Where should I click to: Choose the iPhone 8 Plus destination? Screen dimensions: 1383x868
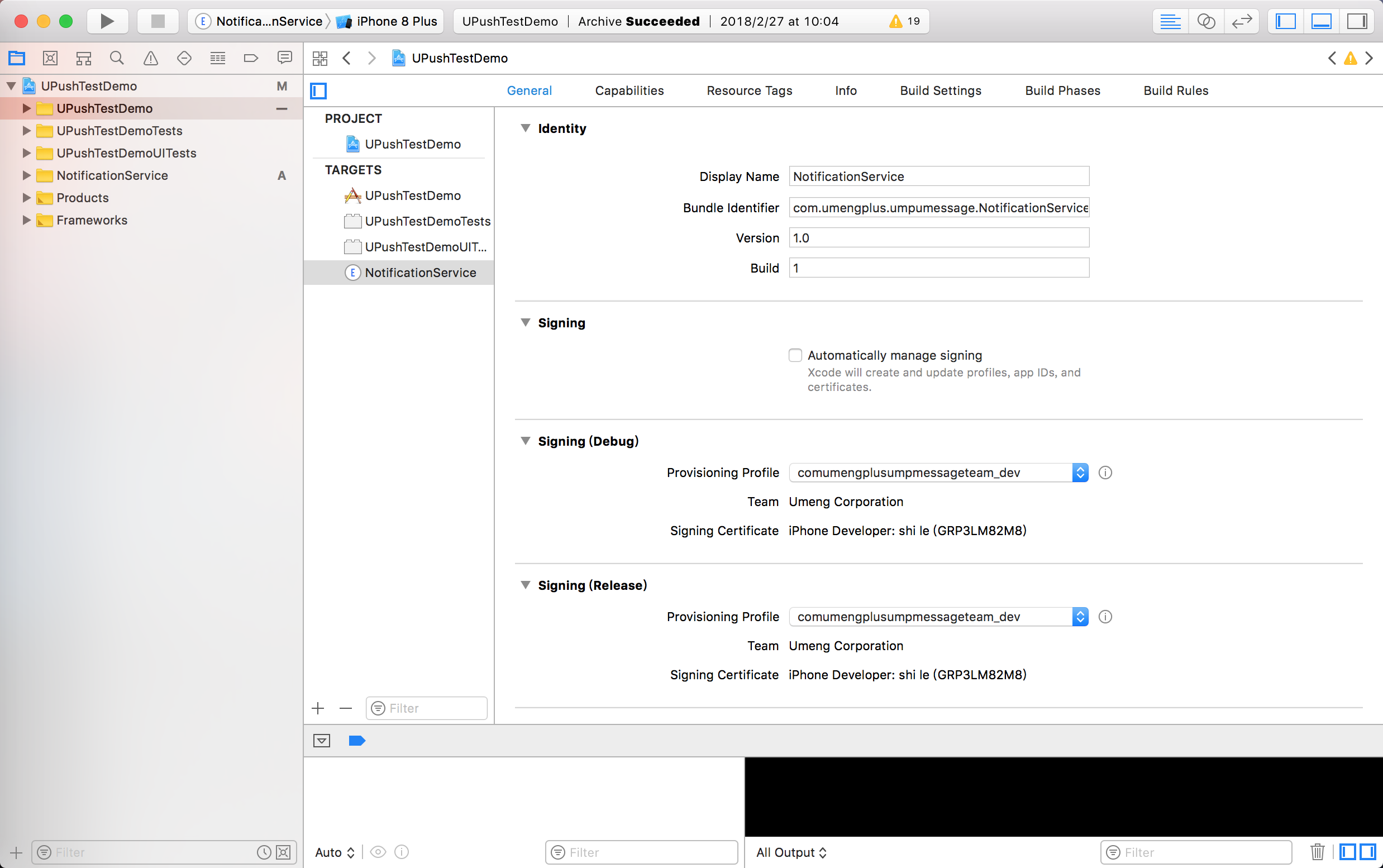[387, 21]
